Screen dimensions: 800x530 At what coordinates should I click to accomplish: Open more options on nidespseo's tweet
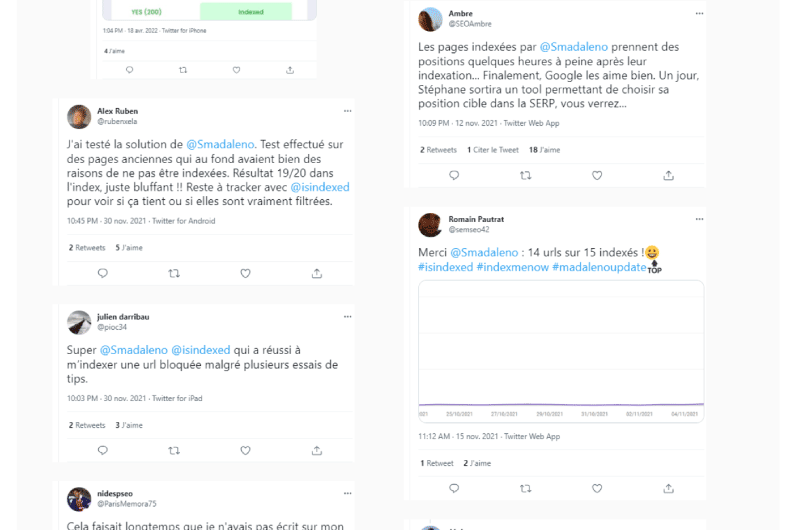click(347, 493)
